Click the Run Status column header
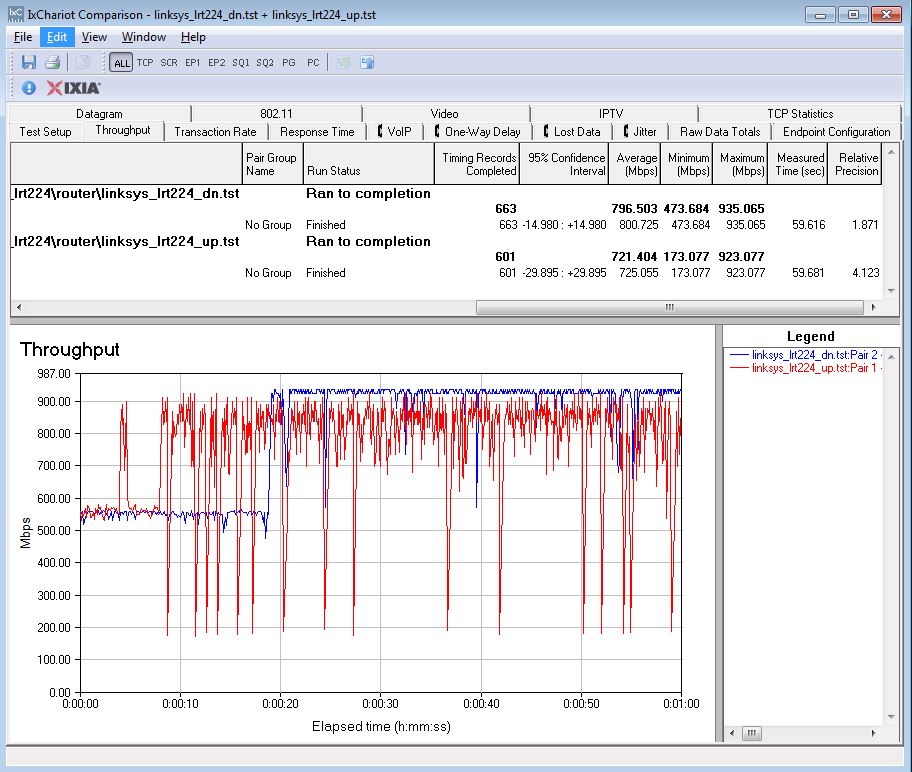The image size is (912, 772). [x=368, y=164]
